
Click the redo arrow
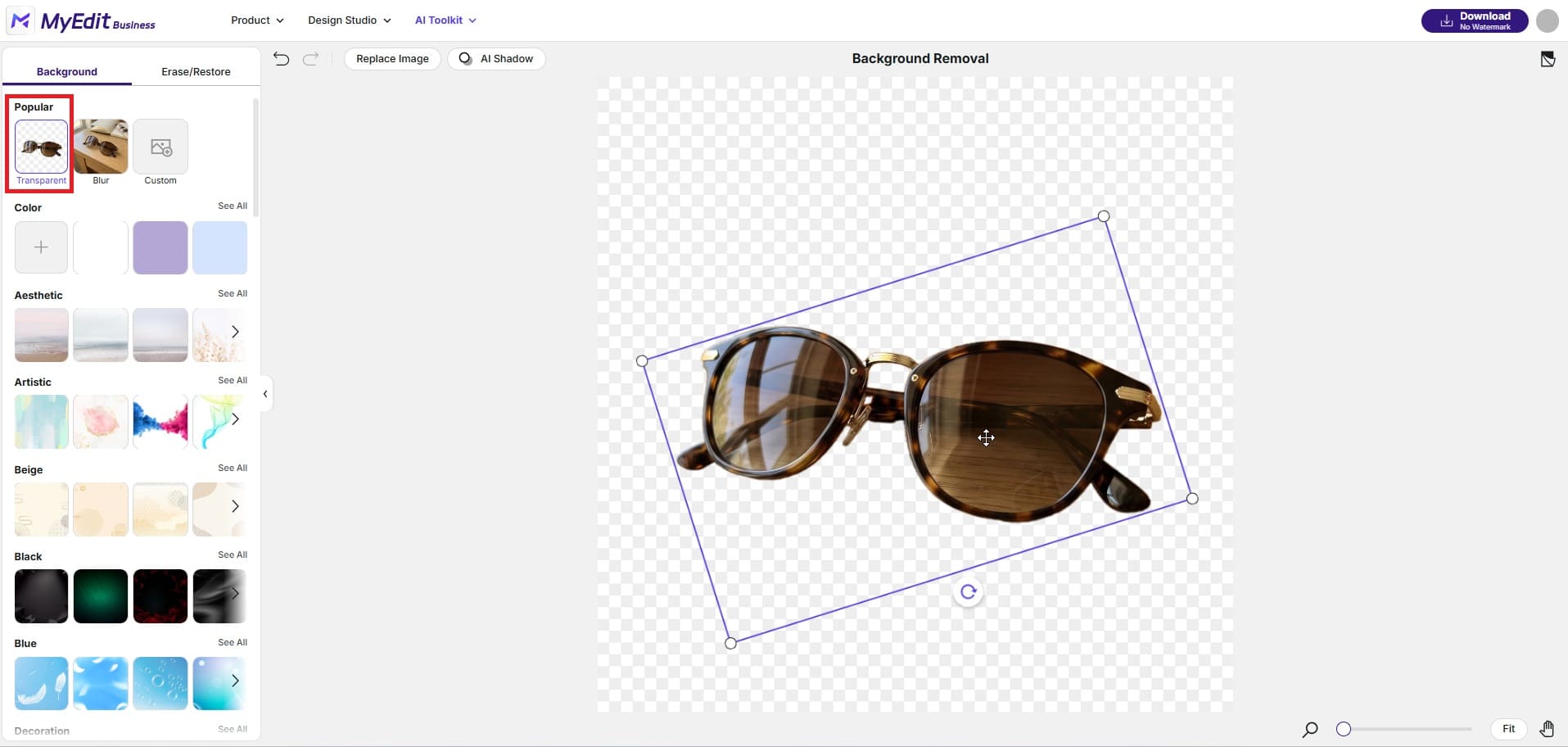pyautogui.click(x=310, y=58)
